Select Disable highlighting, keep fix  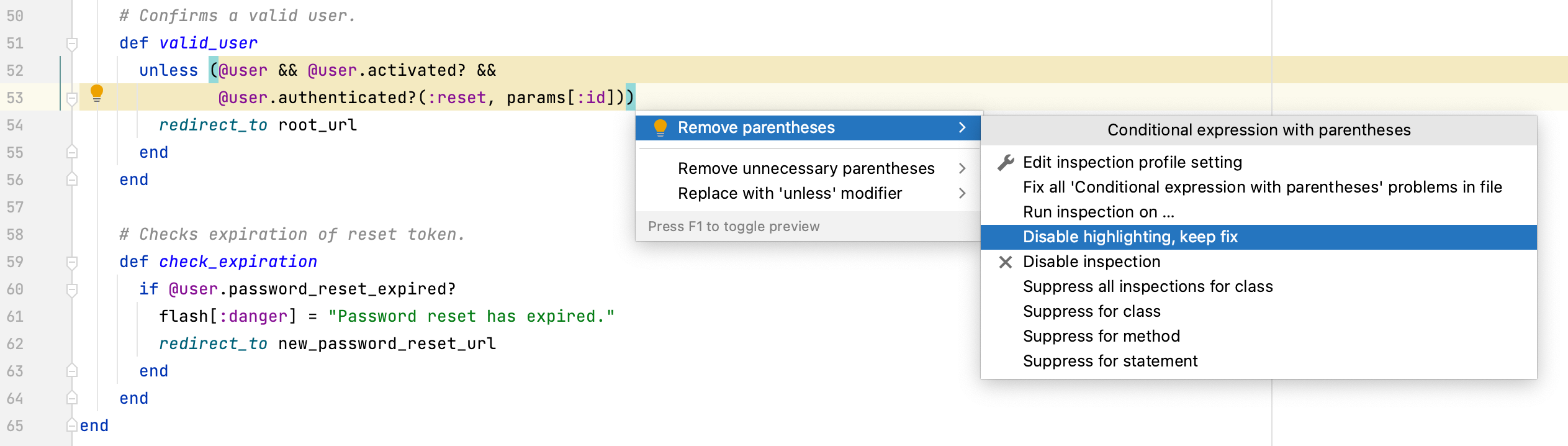coord(1130,237)
